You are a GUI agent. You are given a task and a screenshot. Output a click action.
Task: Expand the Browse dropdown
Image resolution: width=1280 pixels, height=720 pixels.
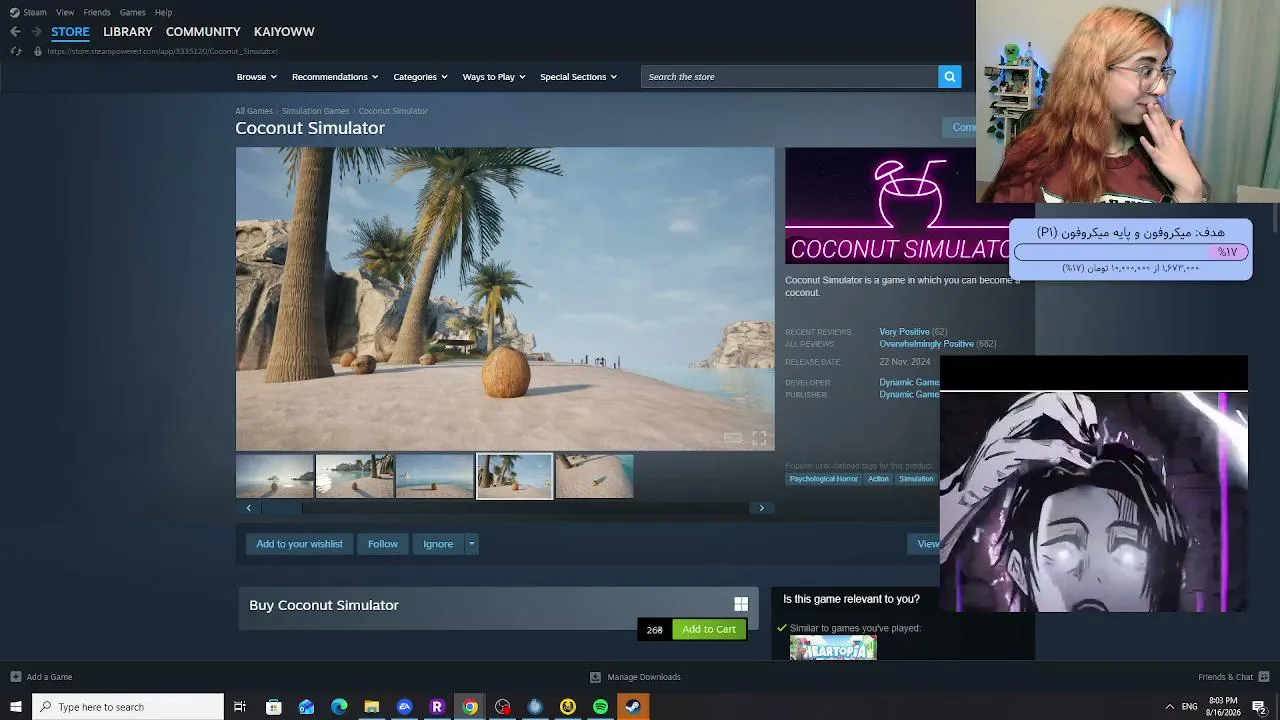256,77
